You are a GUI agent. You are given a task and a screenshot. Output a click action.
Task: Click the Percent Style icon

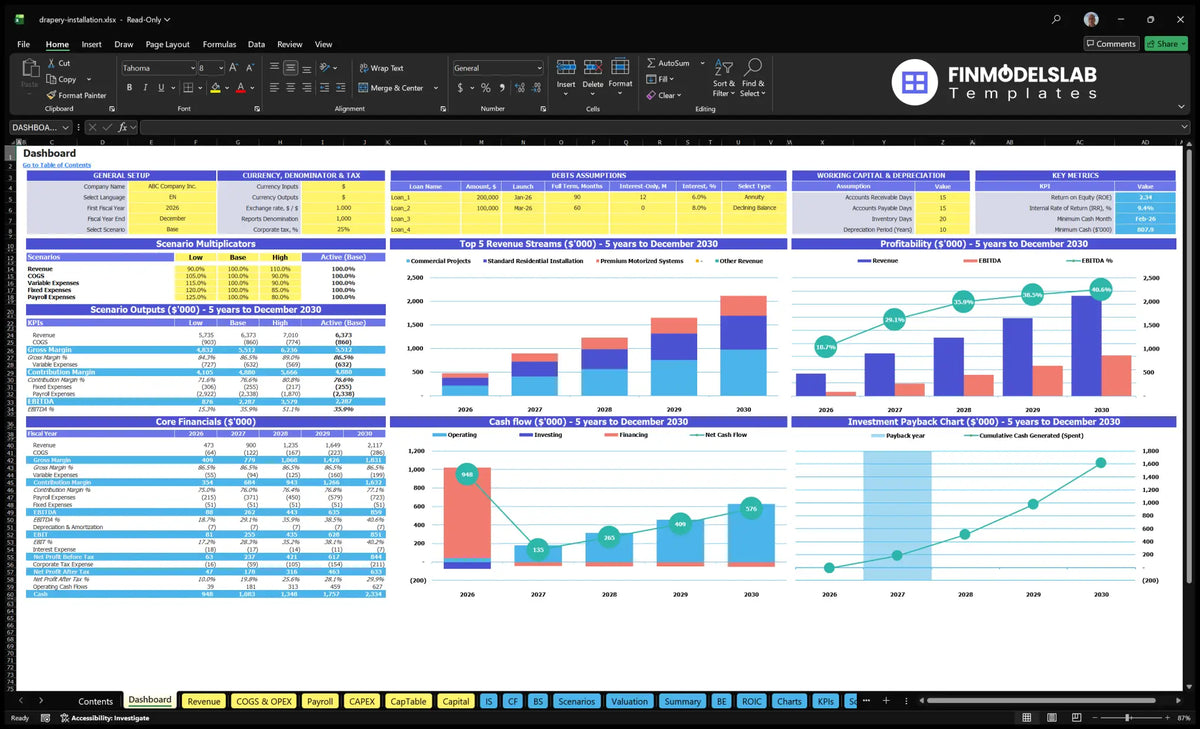pyautogui.click(x=486, y=88)
